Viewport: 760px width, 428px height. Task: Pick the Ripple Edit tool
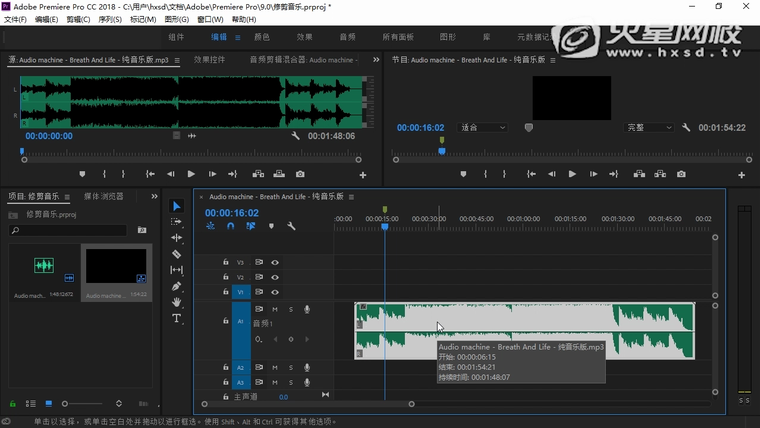(x=177, y=238)
